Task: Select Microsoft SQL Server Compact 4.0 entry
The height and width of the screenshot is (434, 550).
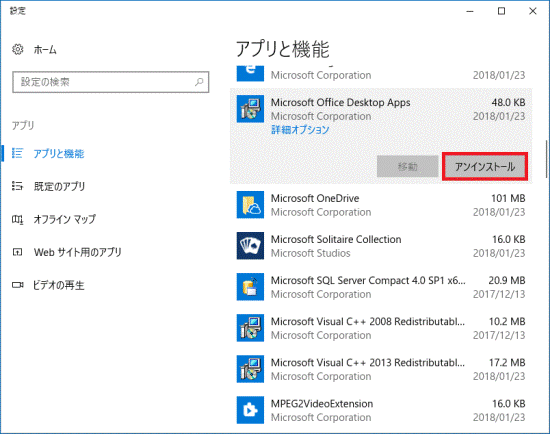Action: [368, 280]
